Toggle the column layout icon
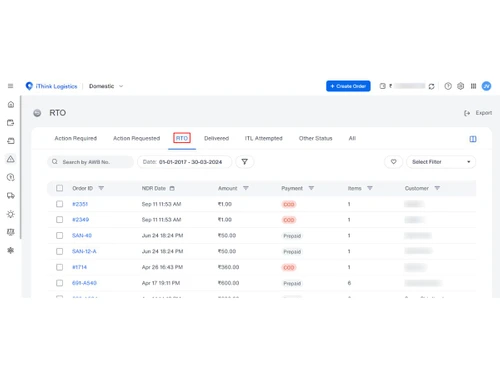This screenshot has width=500, height=375. click(x=473, y=139)
